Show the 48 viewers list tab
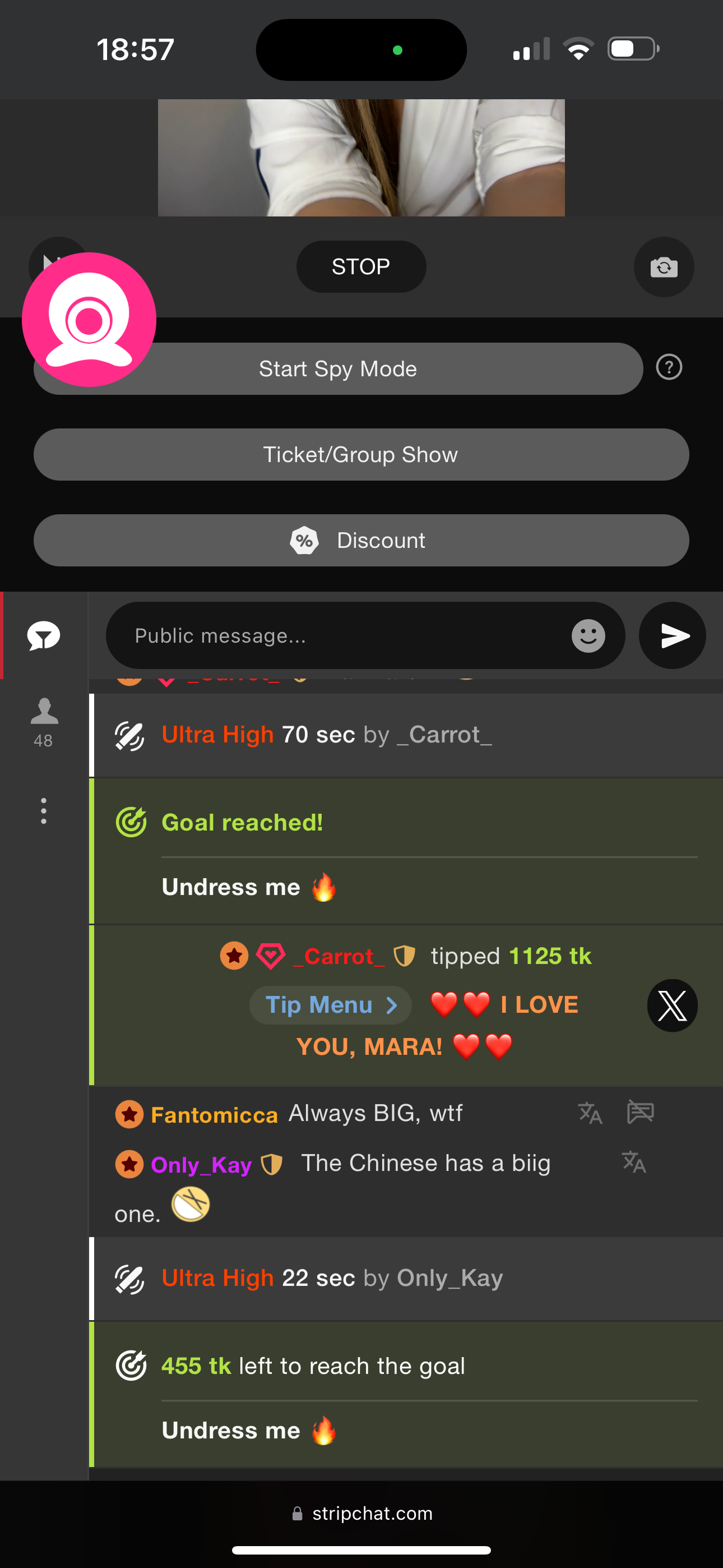Viewport: 723px width, 1568px height. [x=44, y=721]
